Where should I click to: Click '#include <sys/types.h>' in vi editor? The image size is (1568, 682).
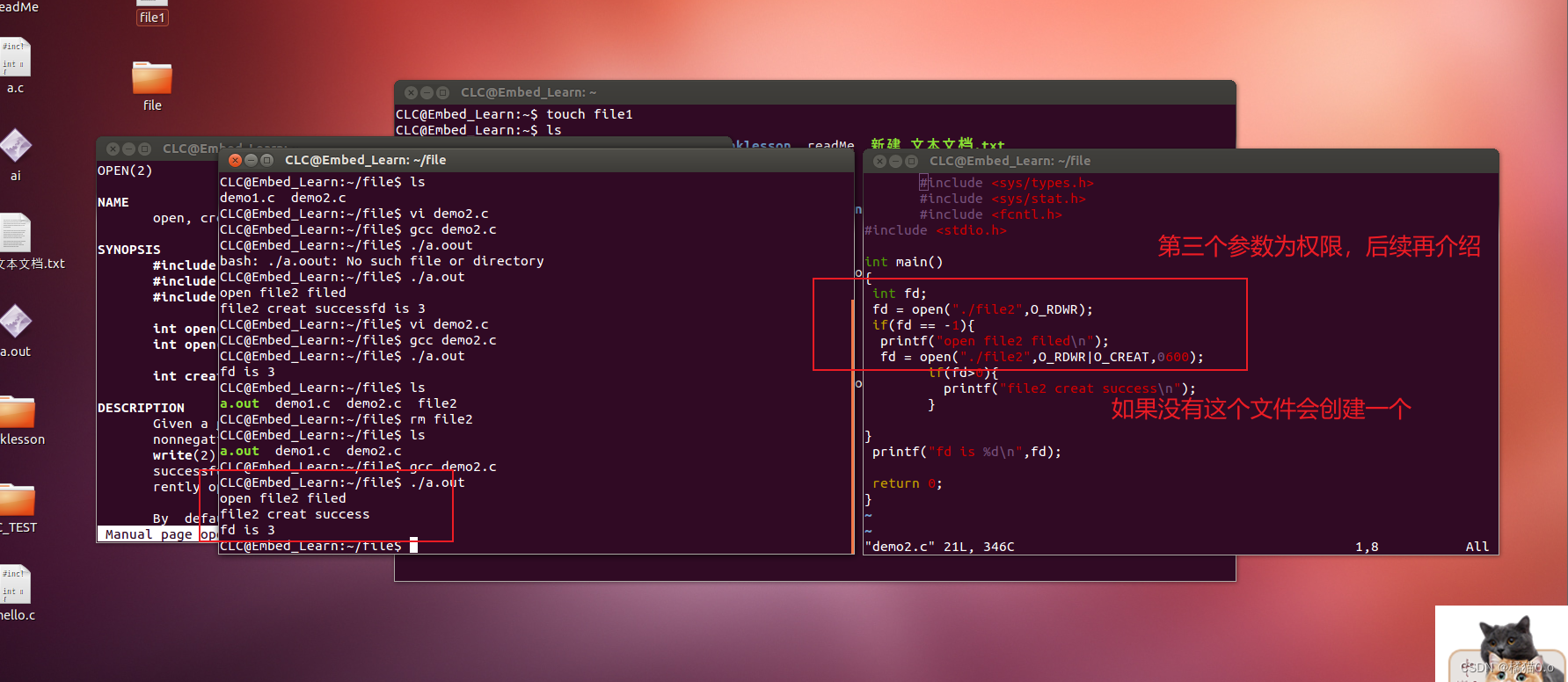point(1006,183)
